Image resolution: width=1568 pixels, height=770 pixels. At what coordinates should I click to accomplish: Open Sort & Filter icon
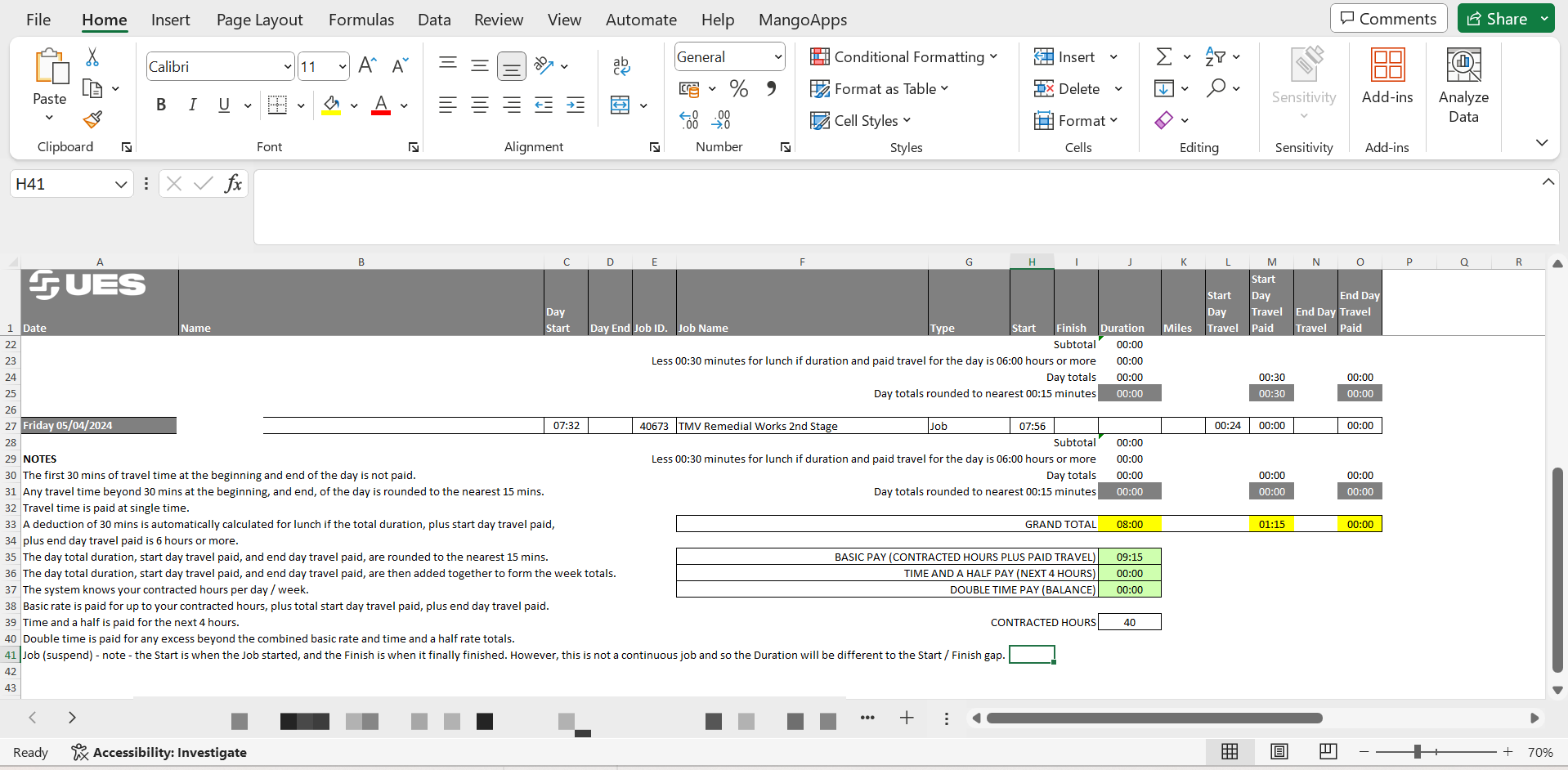pos(1216,56)
